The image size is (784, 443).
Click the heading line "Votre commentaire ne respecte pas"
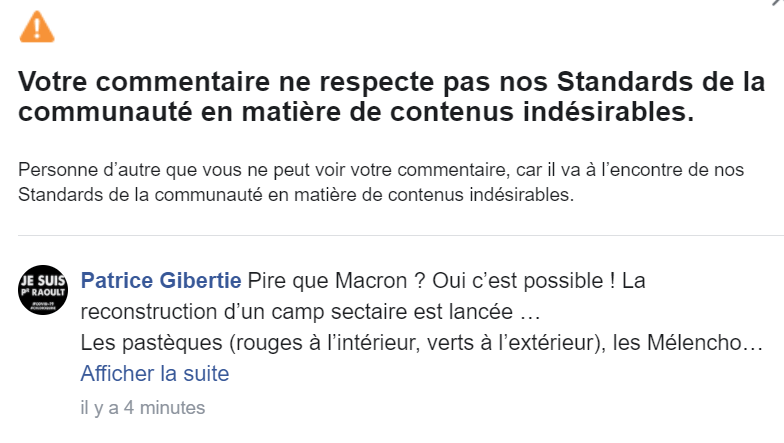[x=250, y=81]
